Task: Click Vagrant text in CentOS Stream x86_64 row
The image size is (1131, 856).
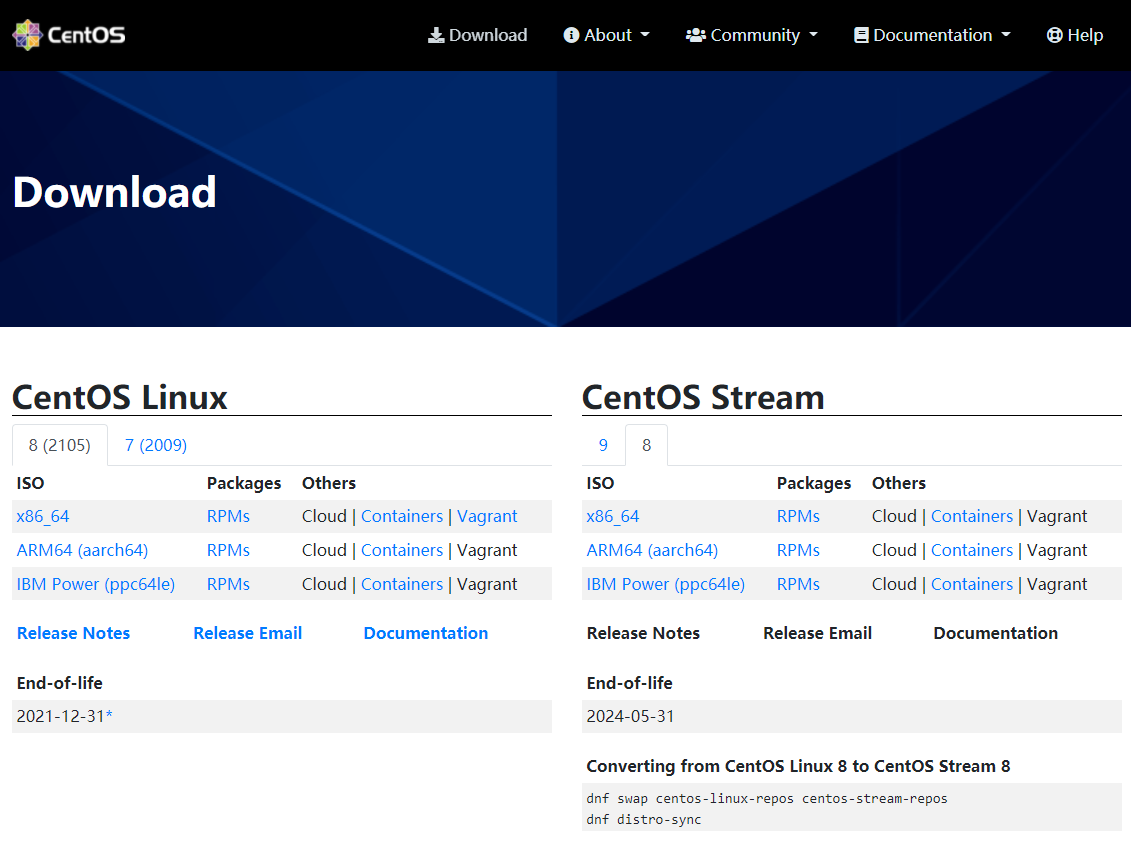Action: pos(1057,516)
